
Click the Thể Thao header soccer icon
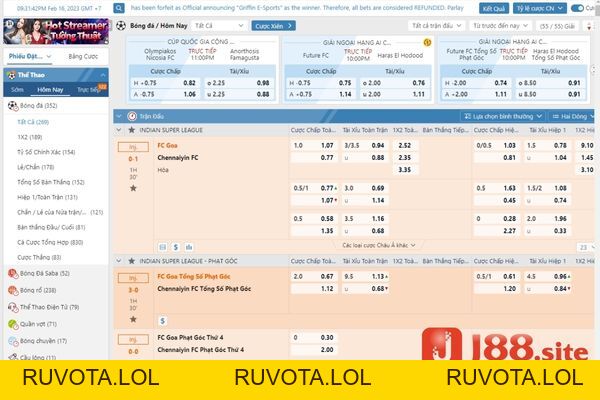11,75
